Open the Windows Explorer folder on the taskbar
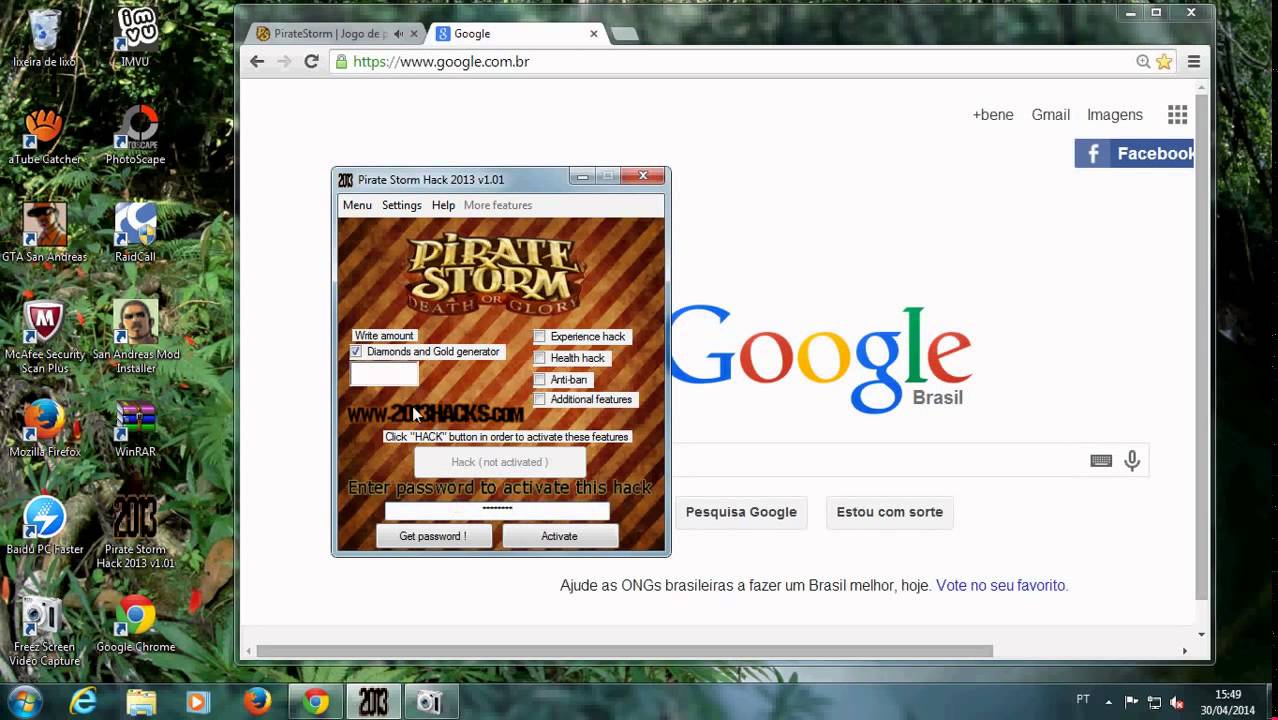This screenshot has width=1278, height=720. pos(141,702)
